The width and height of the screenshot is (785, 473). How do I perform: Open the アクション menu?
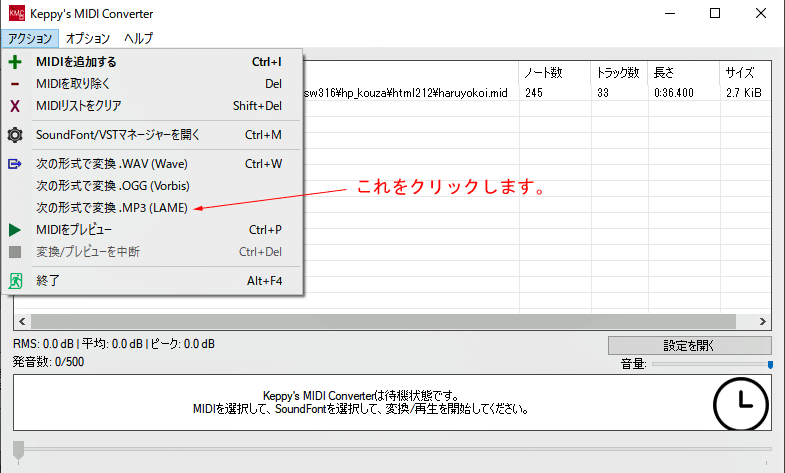tap(30, 39)
